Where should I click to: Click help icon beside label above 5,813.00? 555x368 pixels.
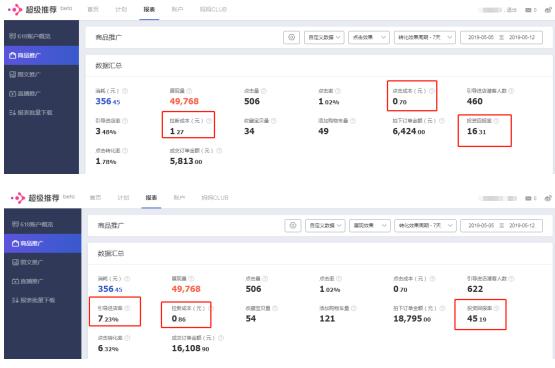[219, 150]
